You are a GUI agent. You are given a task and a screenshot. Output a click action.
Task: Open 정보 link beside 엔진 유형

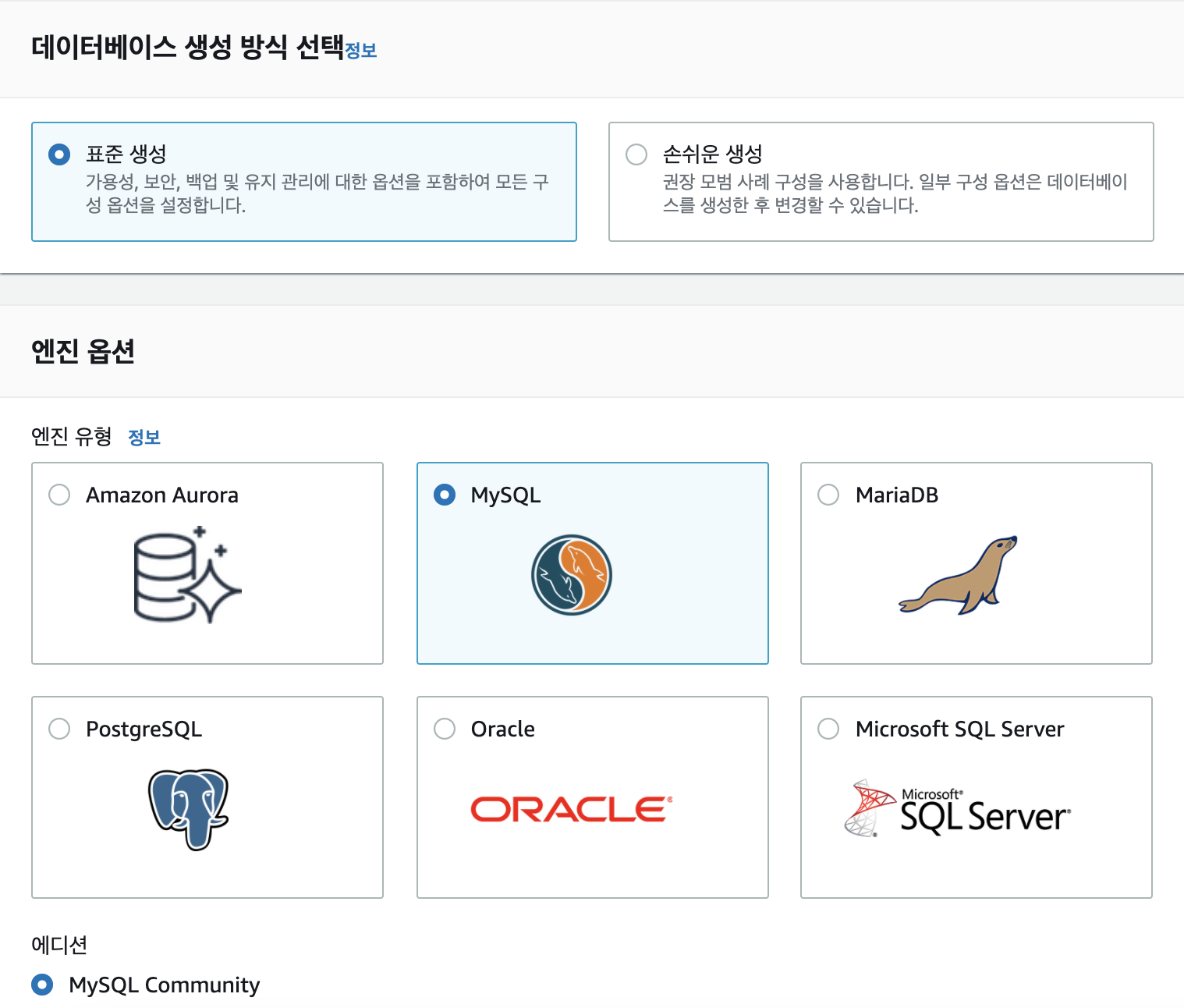point(144,437)
